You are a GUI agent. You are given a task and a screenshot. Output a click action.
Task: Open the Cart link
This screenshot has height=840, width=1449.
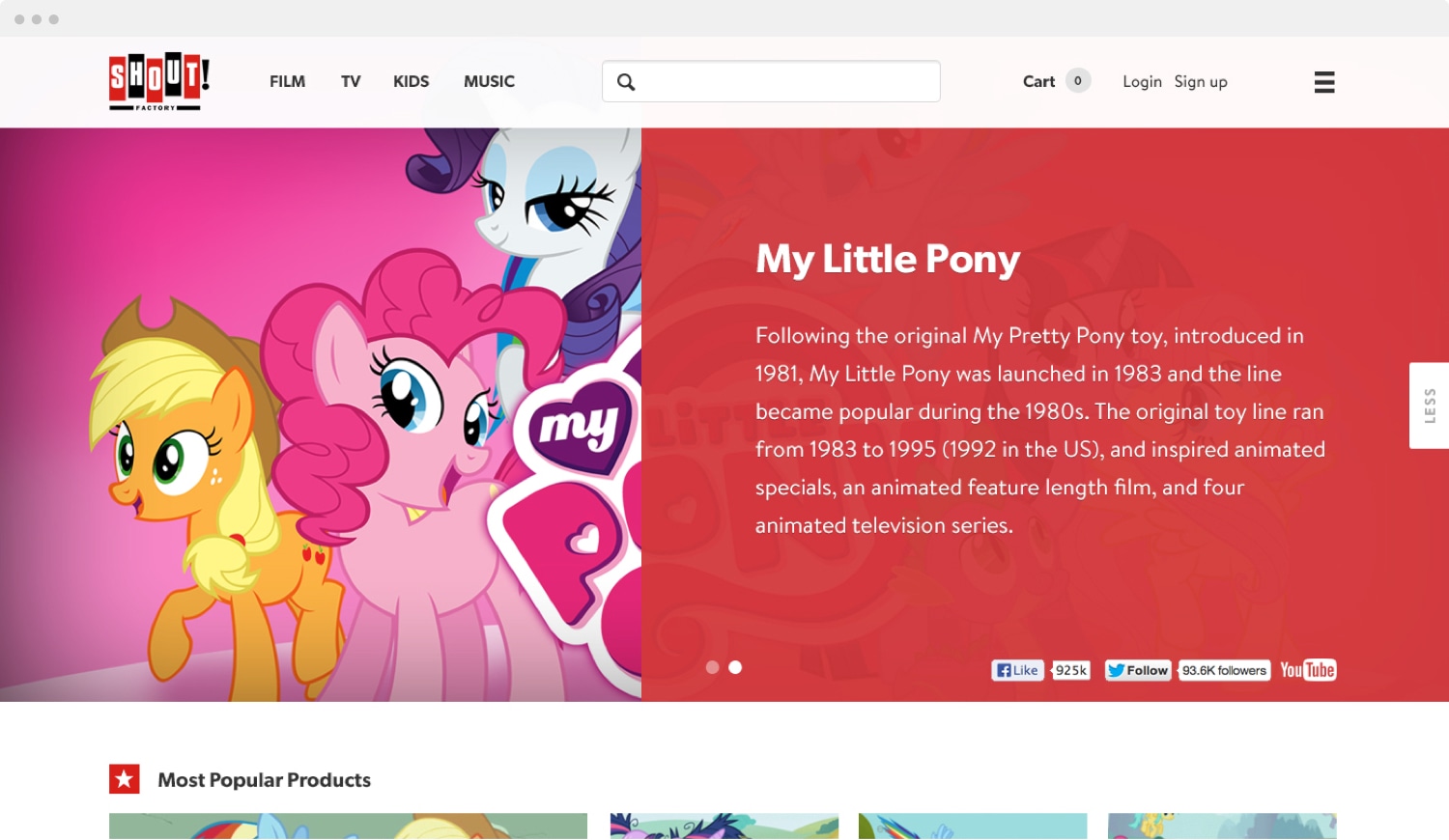coord(1038,82)
